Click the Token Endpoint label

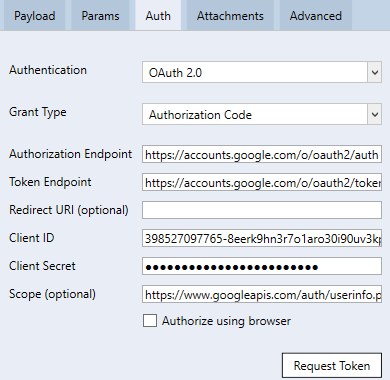50,182
